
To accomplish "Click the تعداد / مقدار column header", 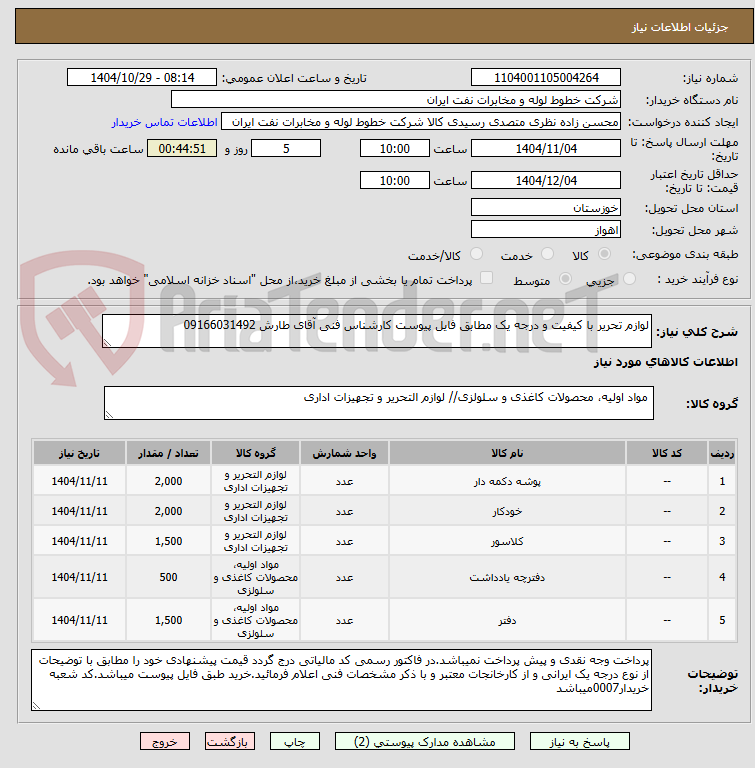I will [169, 453].
